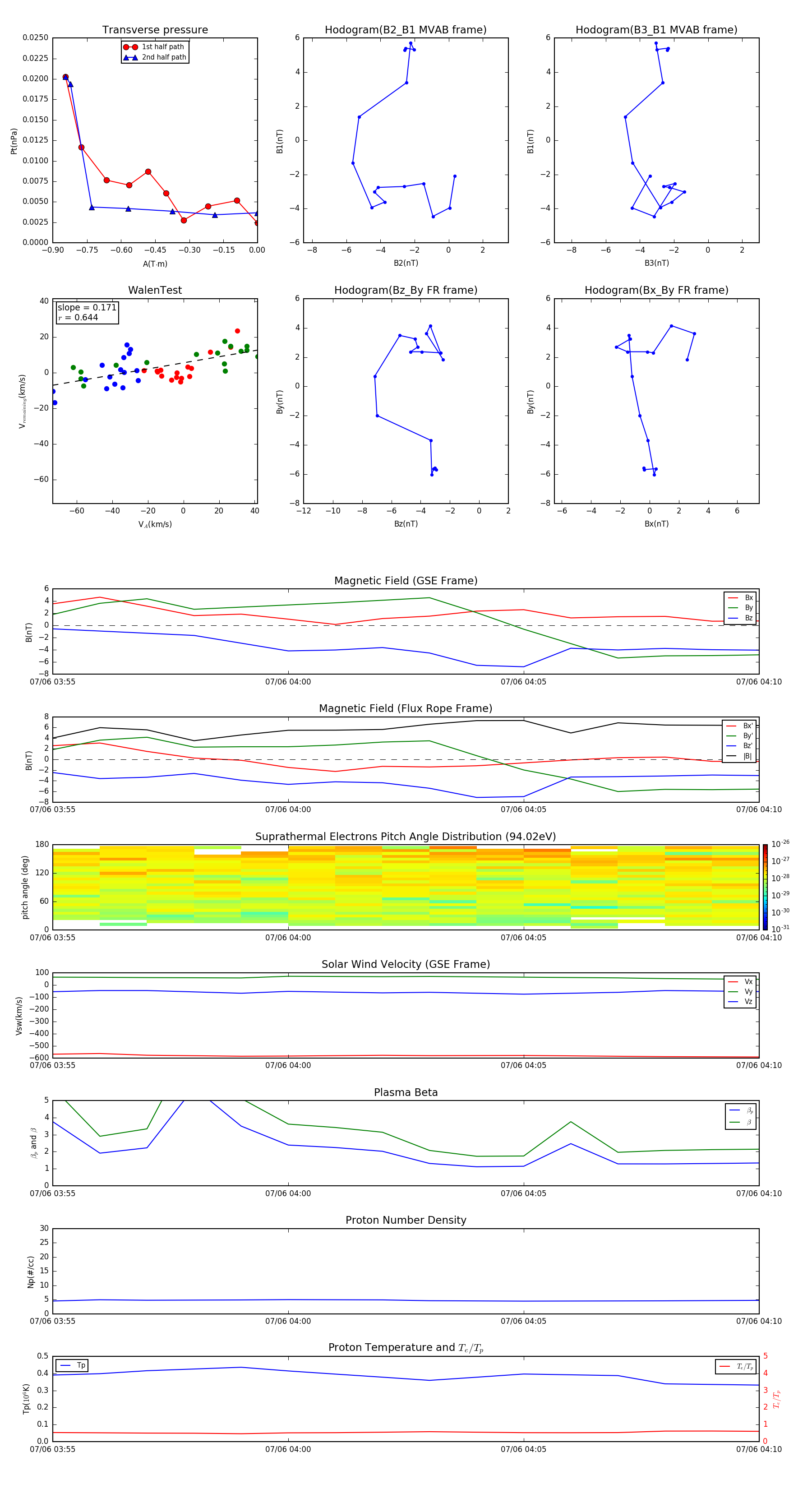Viewport: 812px width, 1489px height.
Task: Click the 'WalenTest' plot title
Action: 155,290
